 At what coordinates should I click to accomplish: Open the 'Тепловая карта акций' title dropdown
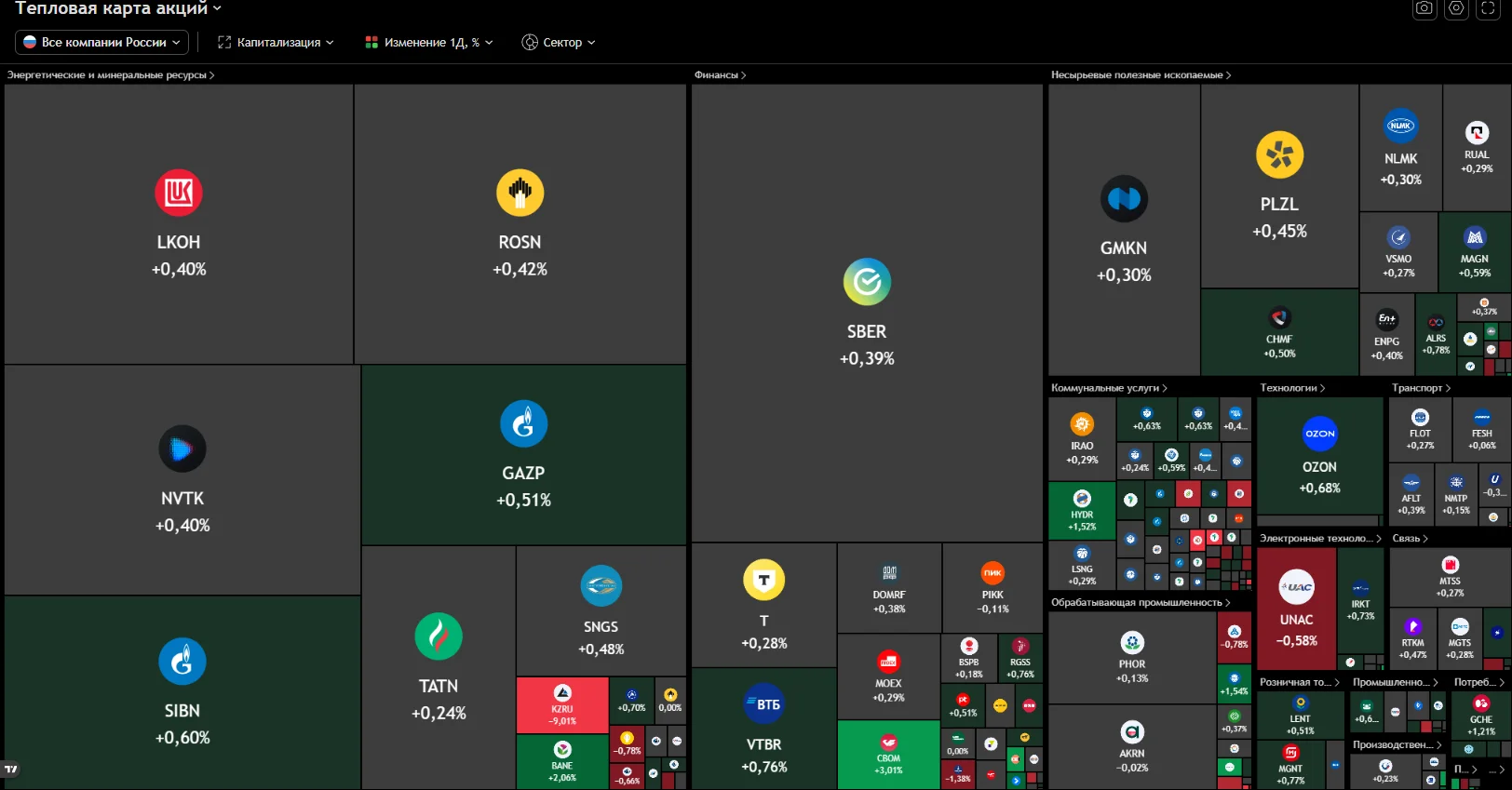(118, 8)
